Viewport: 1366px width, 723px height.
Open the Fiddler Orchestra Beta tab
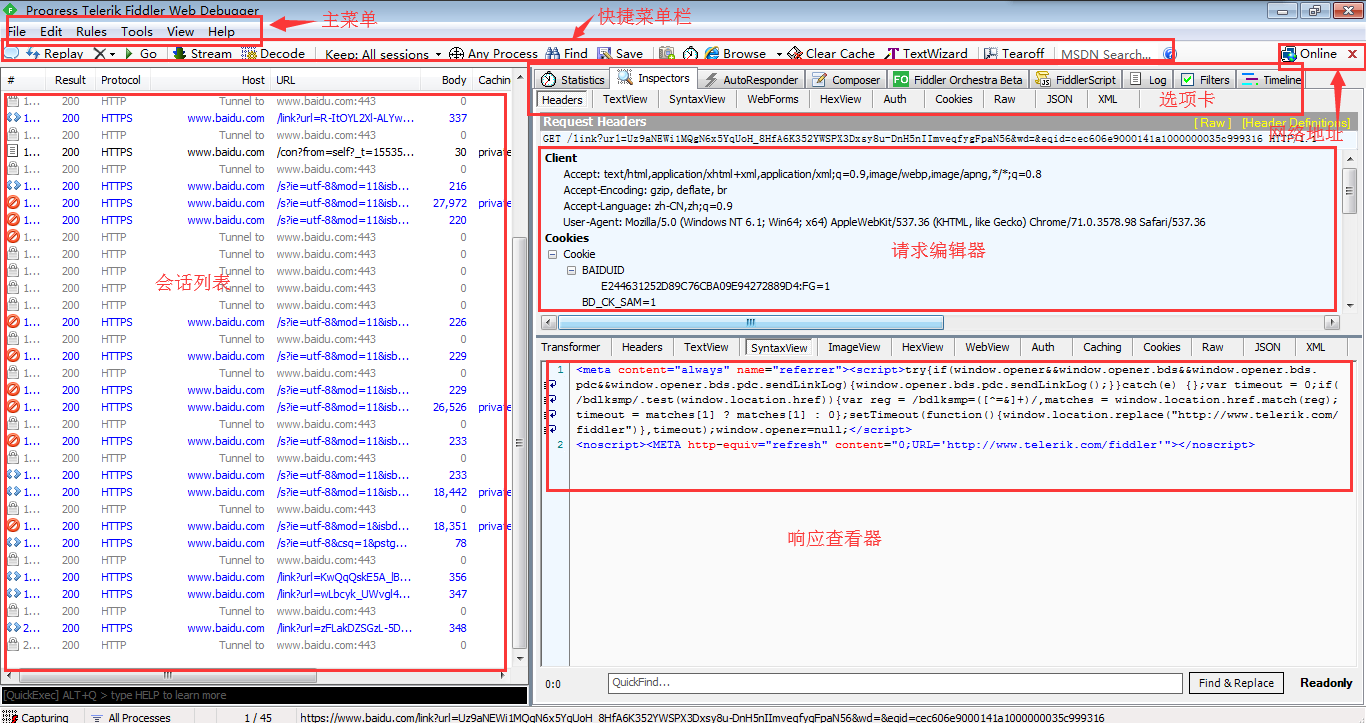click(x=958, y=79)
